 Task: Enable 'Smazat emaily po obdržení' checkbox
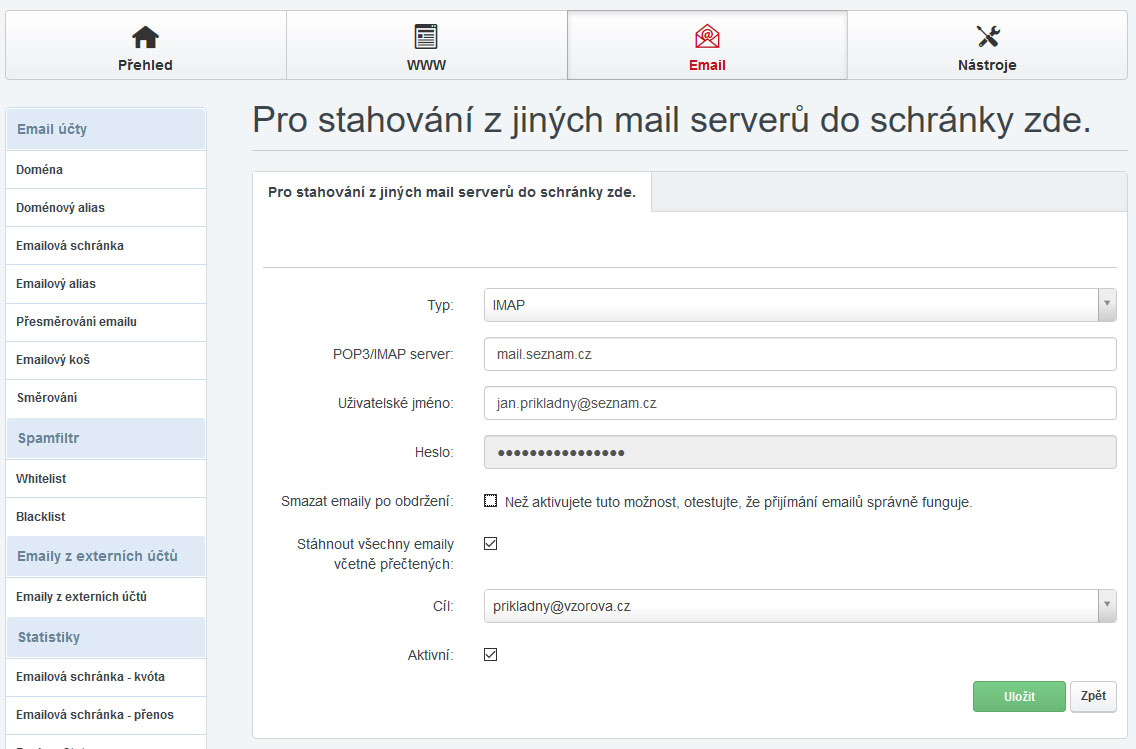(490, 501)
